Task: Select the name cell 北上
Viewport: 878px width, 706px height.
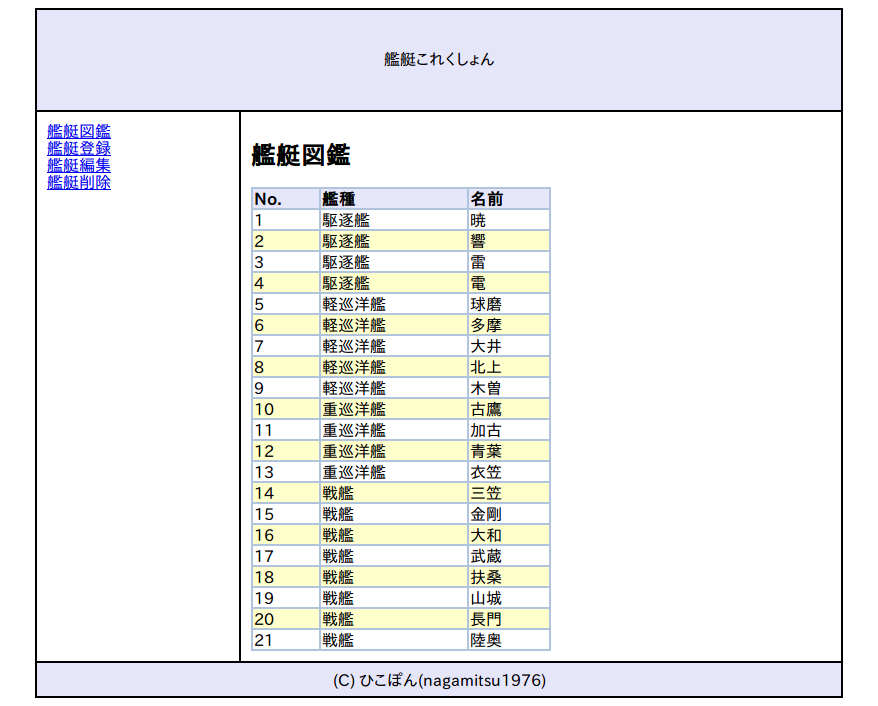Action: click(x=508, y=367)
